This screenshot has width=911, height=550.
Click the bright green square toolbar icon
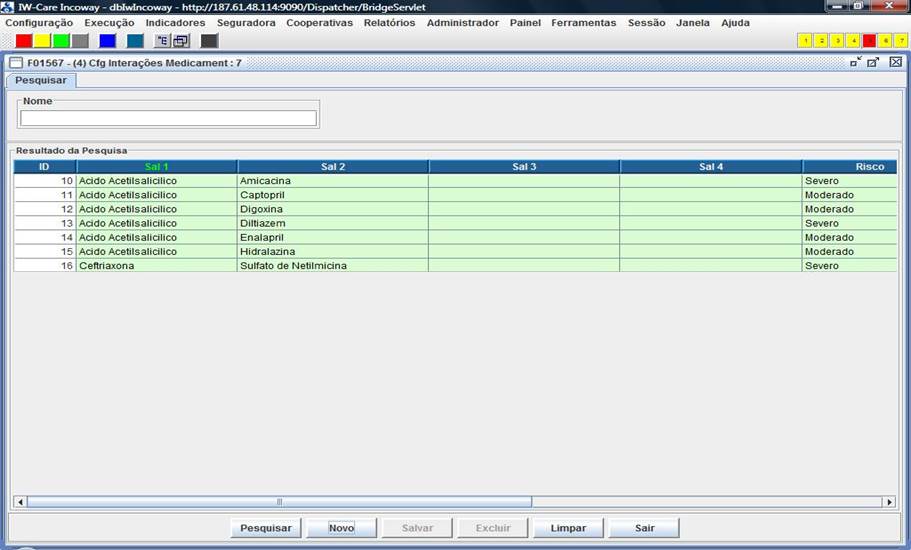pyautogui.click(x=61, y=41)
